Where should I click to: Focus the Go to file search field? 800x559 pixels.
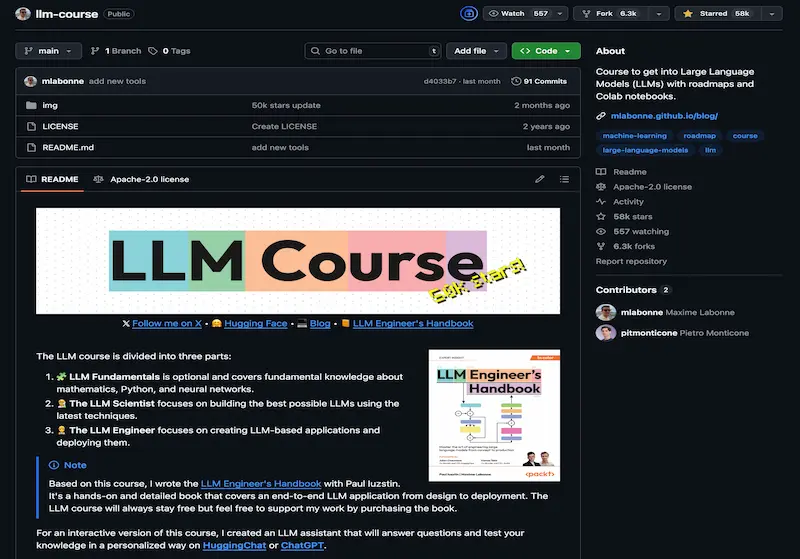pyautogui.click(x=373, y=51)
